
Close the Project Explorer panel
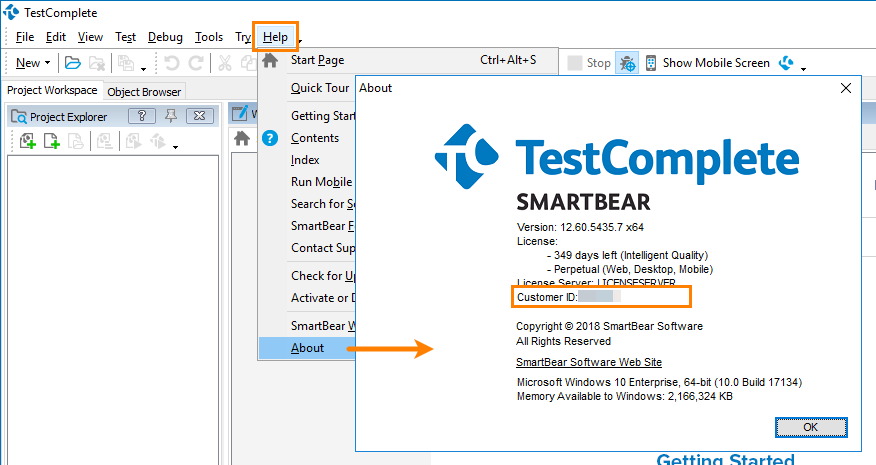tap(199, 116)
